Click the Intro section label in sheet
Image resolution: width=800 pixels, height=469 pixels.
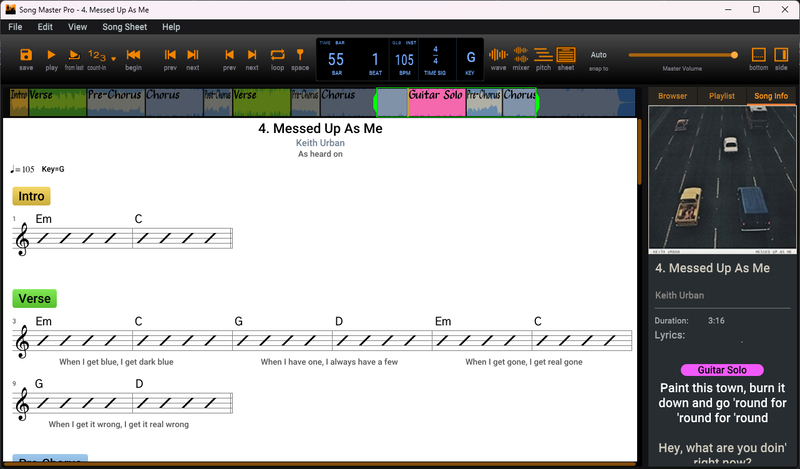[31, 196]
